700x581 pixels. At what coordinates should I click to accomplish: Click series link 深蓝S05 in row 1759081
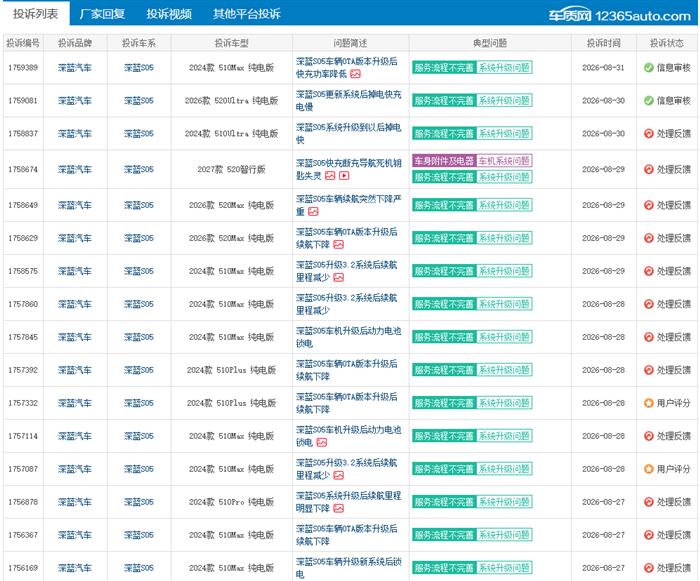pyautogui.click(x=139, y=101)
